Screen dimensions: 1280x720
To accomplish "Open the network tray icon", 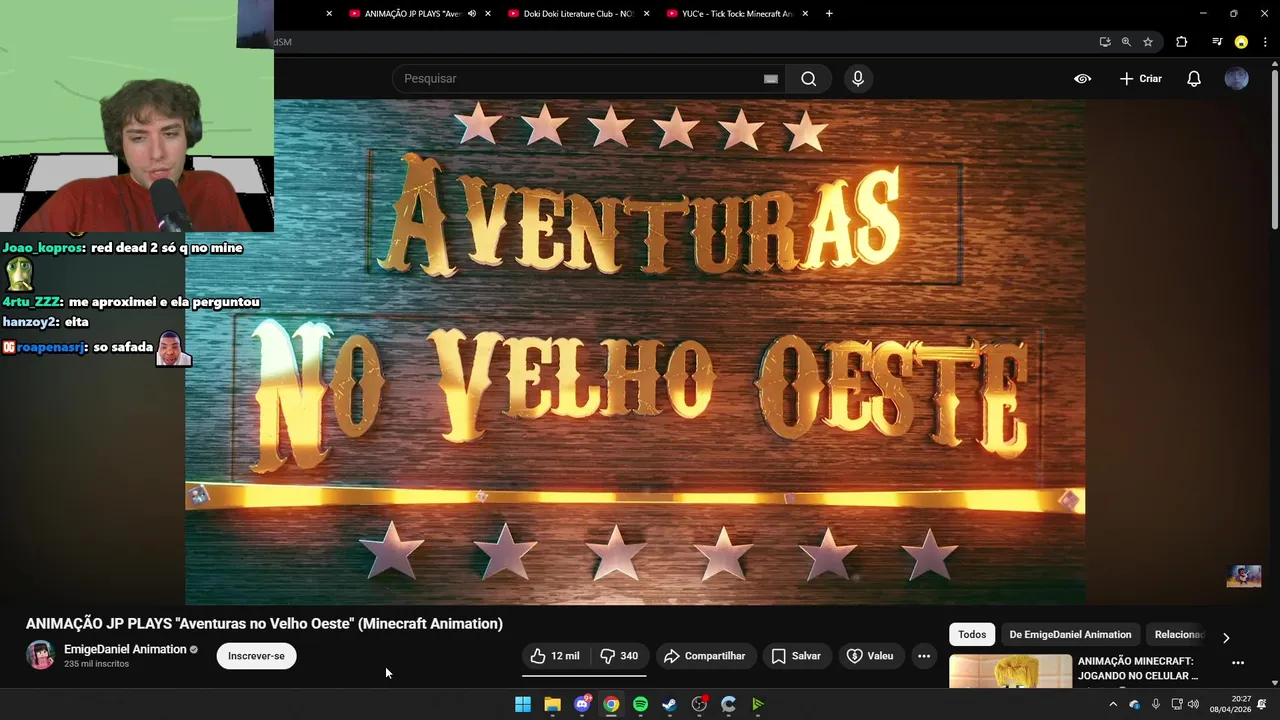I will (x=1177, y=704).
